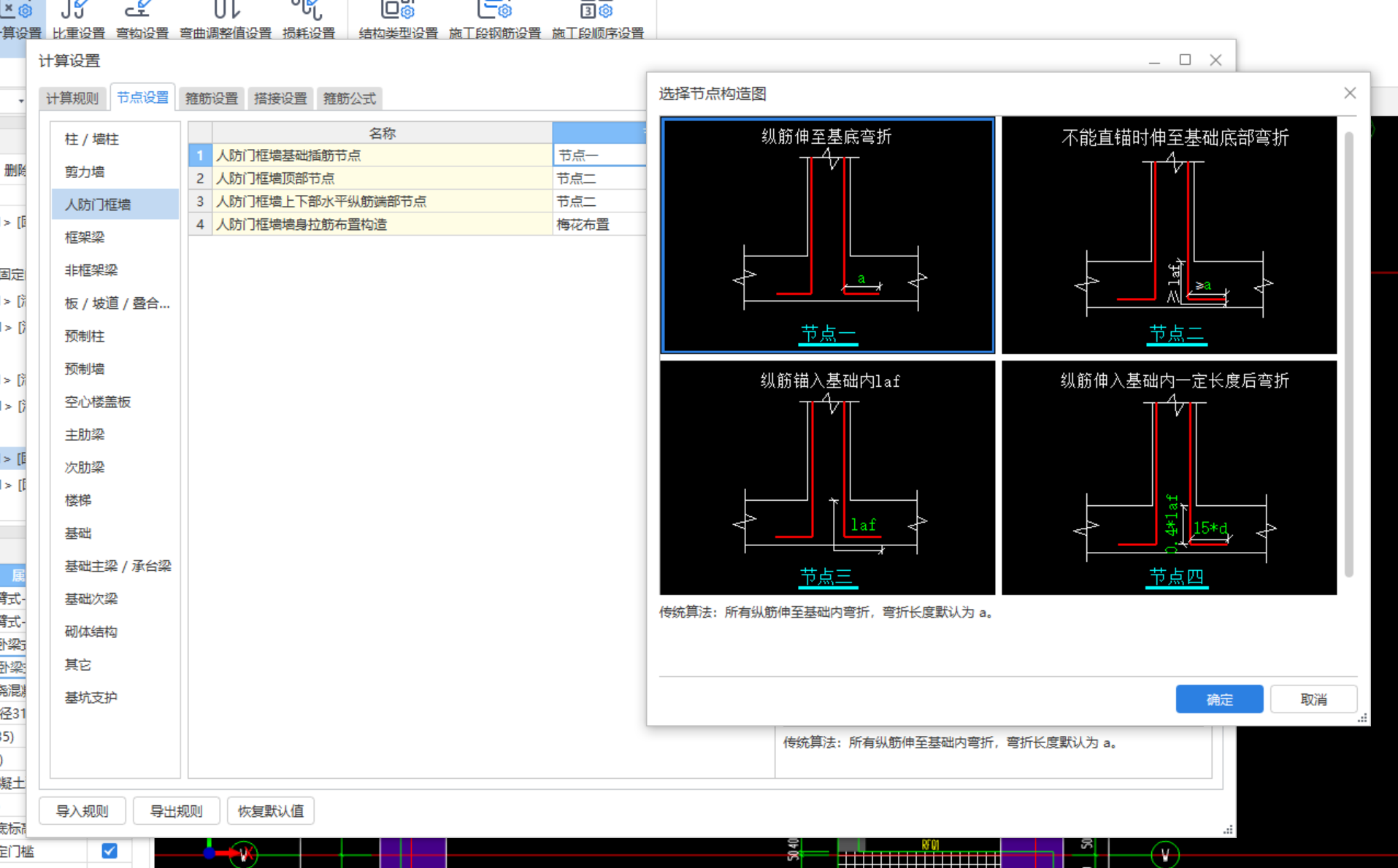Open 计算设置 toolbar icon
This screenshot has height=868, width=1398.
tap(20, 20)
